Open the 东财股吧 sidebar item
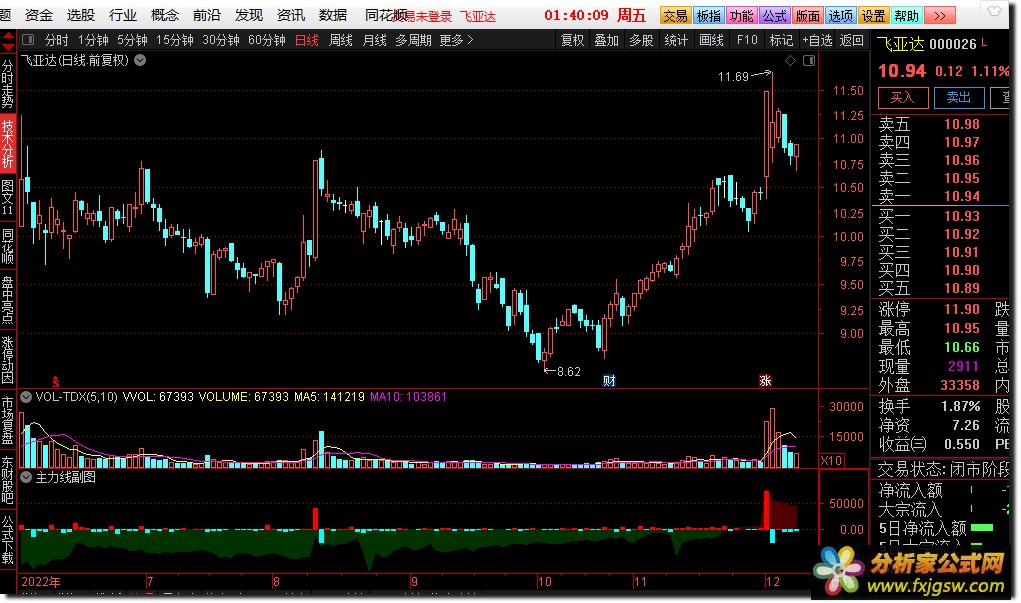The image size is (1021, 603). coord(8,480)
